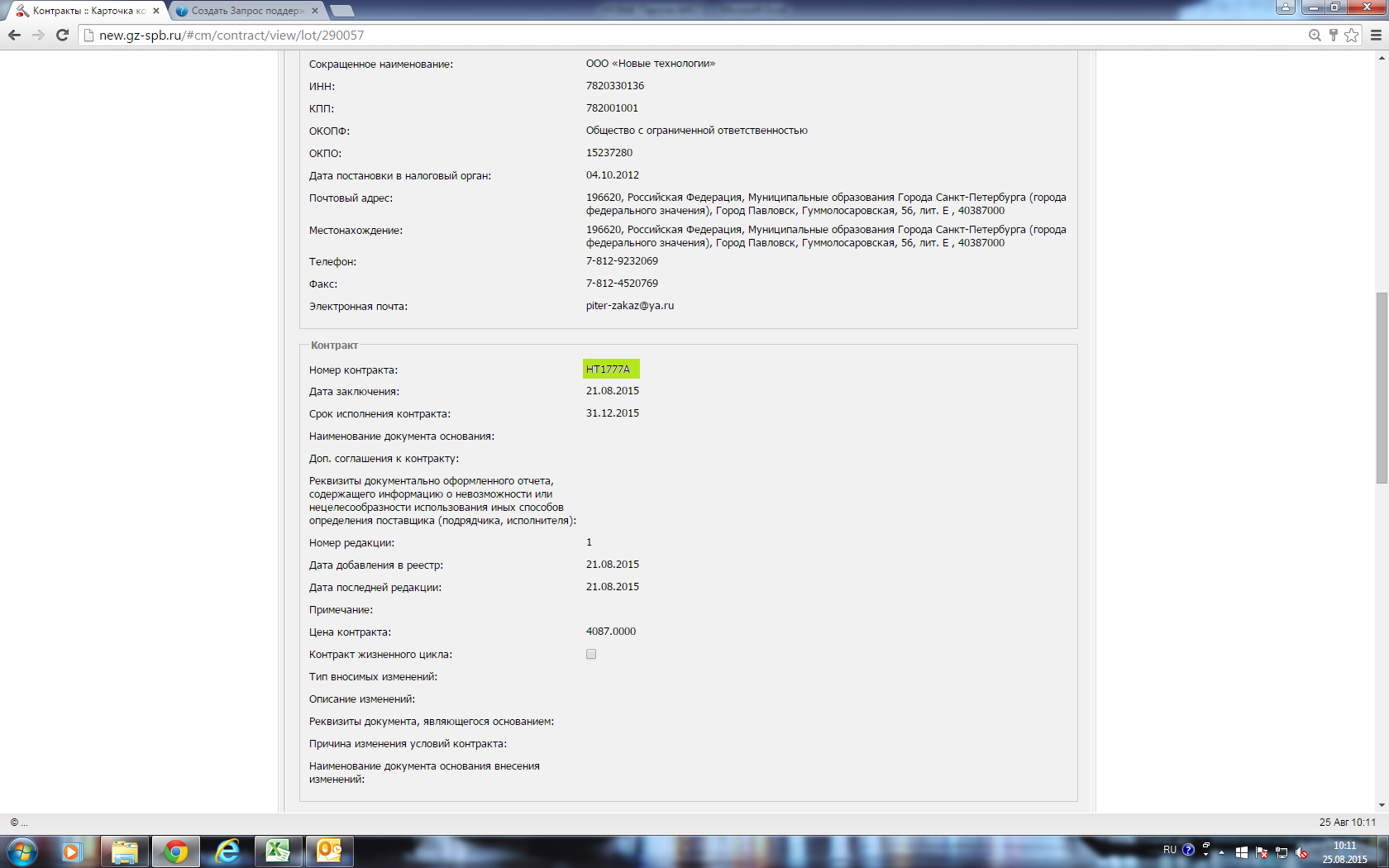Open the Windows Start menu
This screenshot has width=1389, height=868.
click(x=22, y=851)
